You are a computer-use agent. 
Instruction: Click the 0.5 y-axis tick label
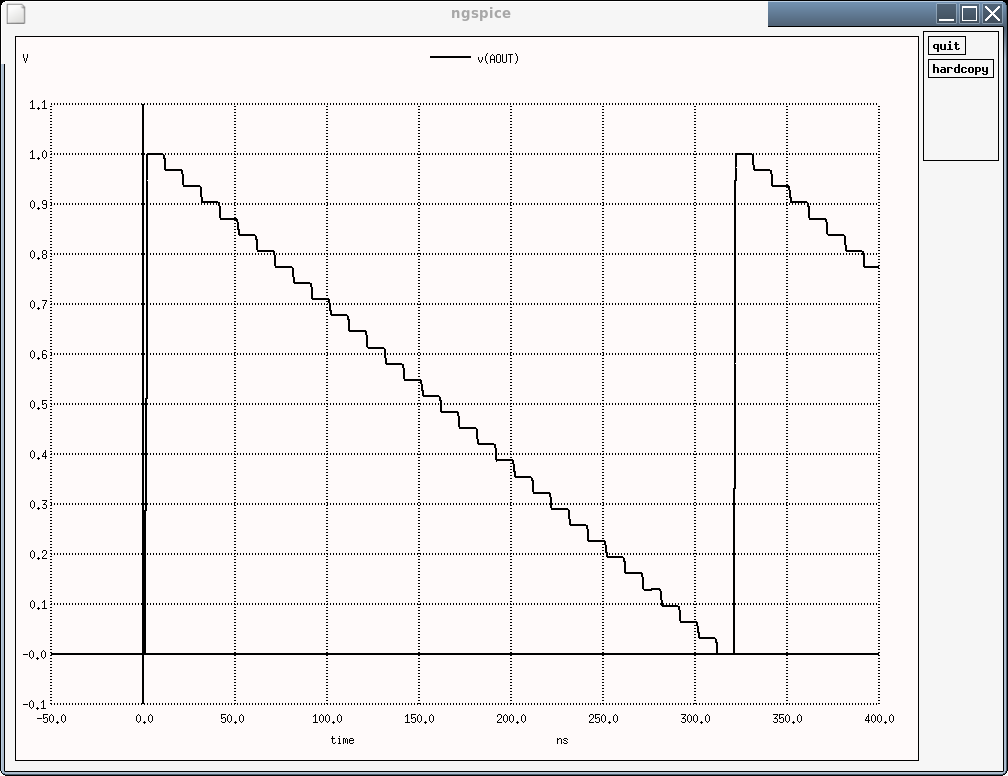click(x=37, y=405)
